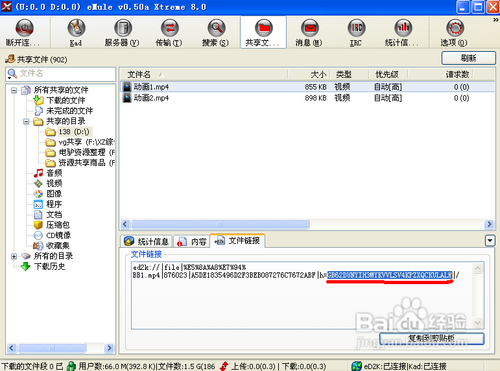Sort by 优先级 column header
This screenshot has height=371, width=500.
pos(388,74)
